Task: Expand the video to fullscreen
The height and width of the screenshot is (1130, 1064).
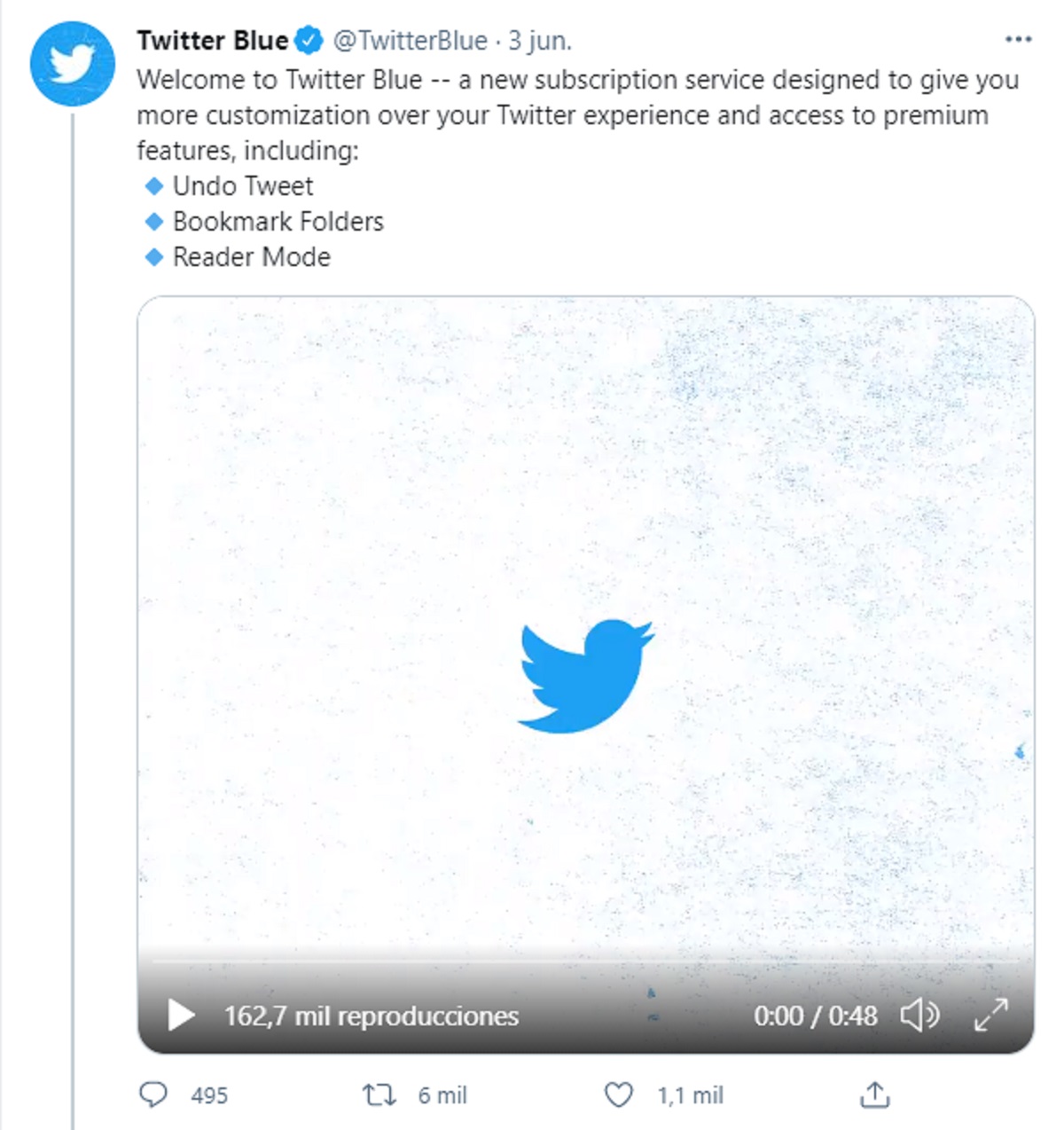Action: click(990, 1015)
